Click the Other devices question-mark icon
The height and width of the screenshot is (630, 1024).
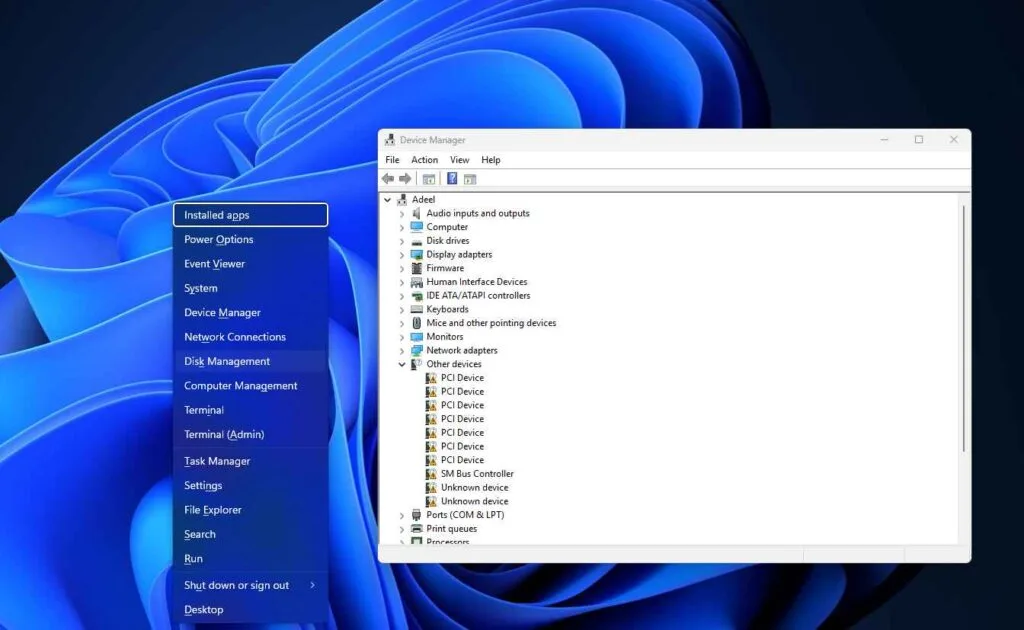click(x=417, y=364)
